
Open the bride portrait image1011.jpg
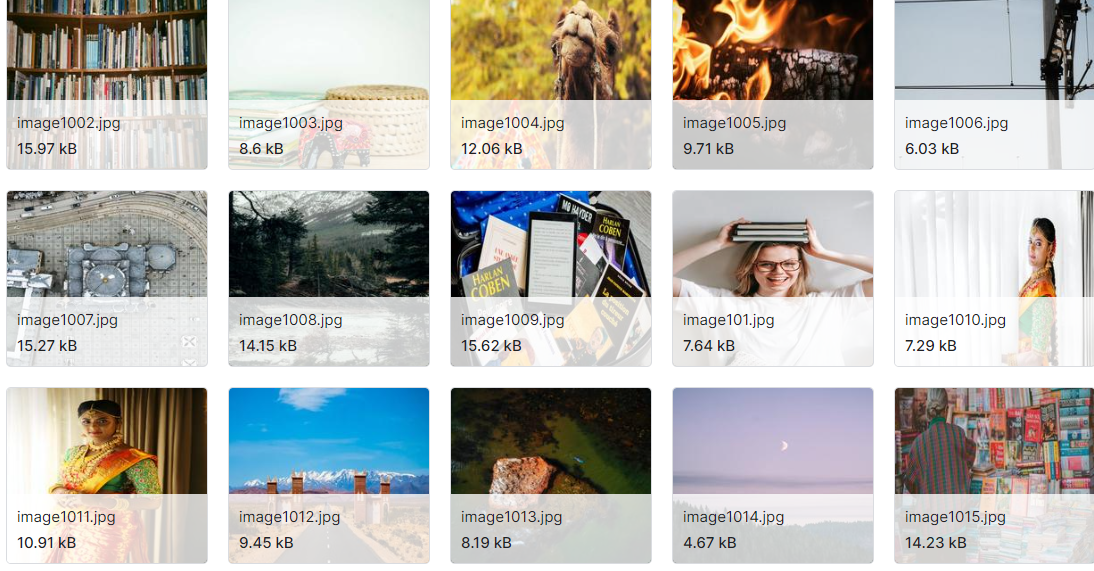point(107,475)
